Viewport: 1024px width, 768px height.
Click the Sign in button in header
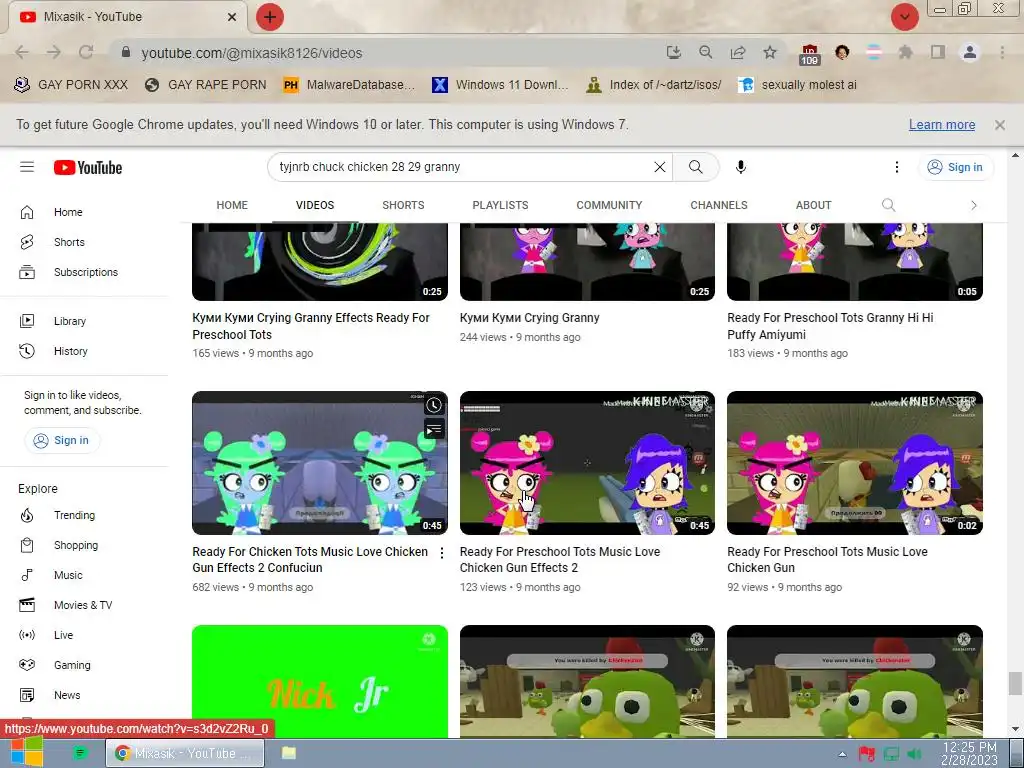955,167
